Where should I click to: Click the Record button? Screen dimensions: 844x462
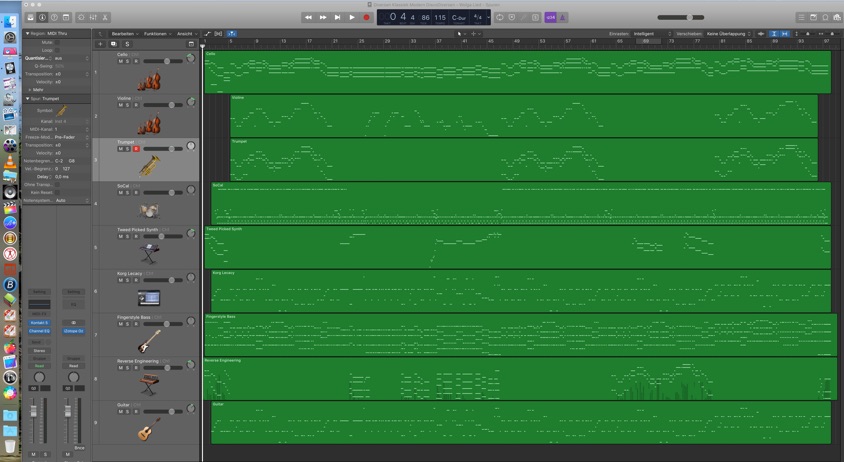click(x=367, y=17)
